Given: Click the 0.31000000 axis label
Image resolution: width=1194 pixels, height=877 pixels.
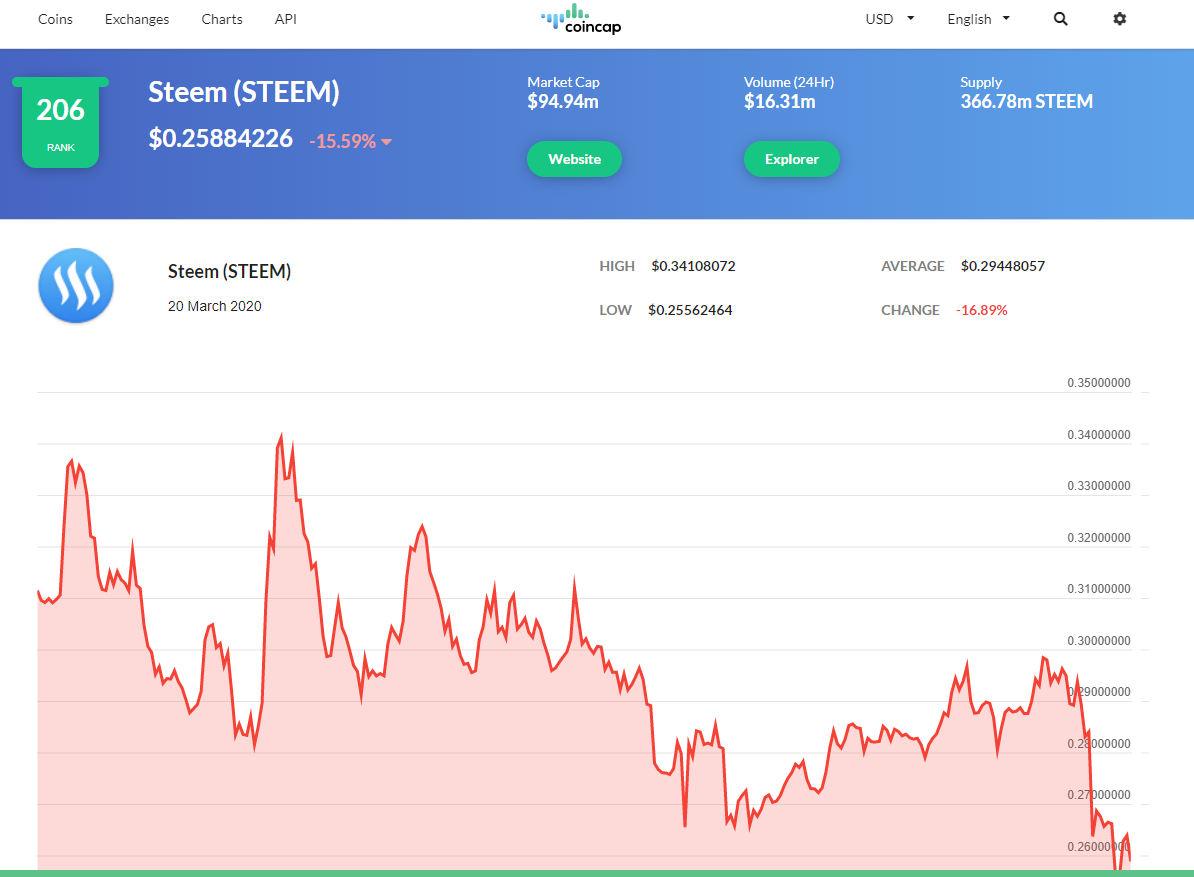Looking at the screenshot, I should (x=1099, y=588).
